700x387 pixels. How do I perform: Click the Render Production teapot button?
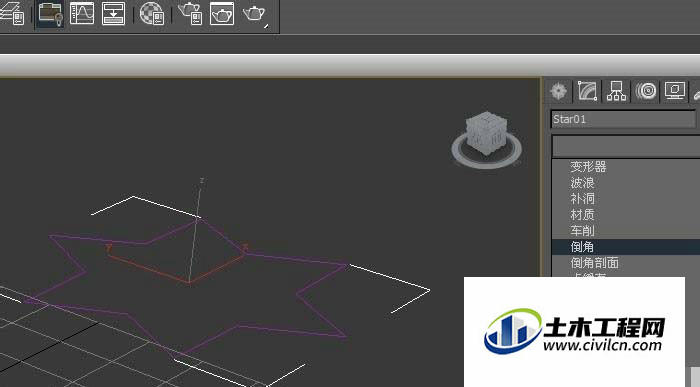tap(255, 14)
